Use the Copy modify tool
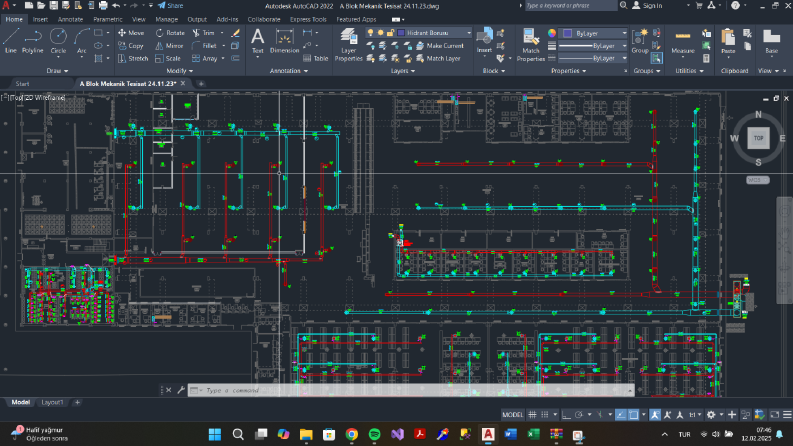Image resolution: width=793 pixels, height=446 pixels. click(x=131, y=46)
